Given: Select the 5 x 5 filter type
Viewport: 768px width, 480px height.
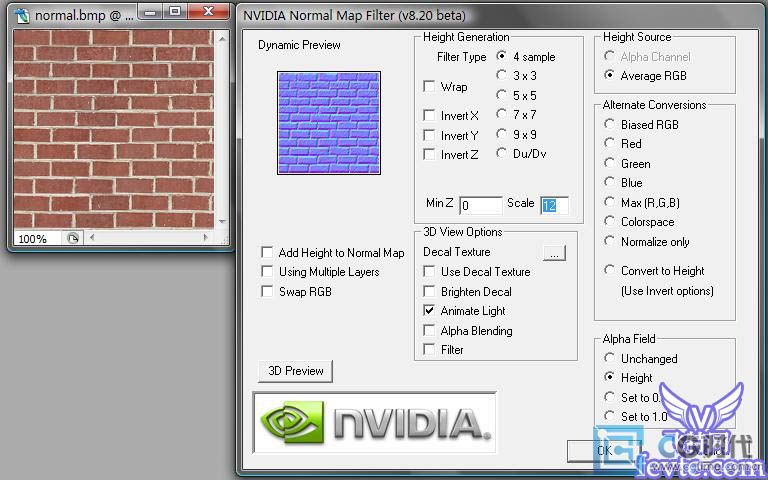Looking at the screenshot, I should pyautogui.click(x=501, y=95).
